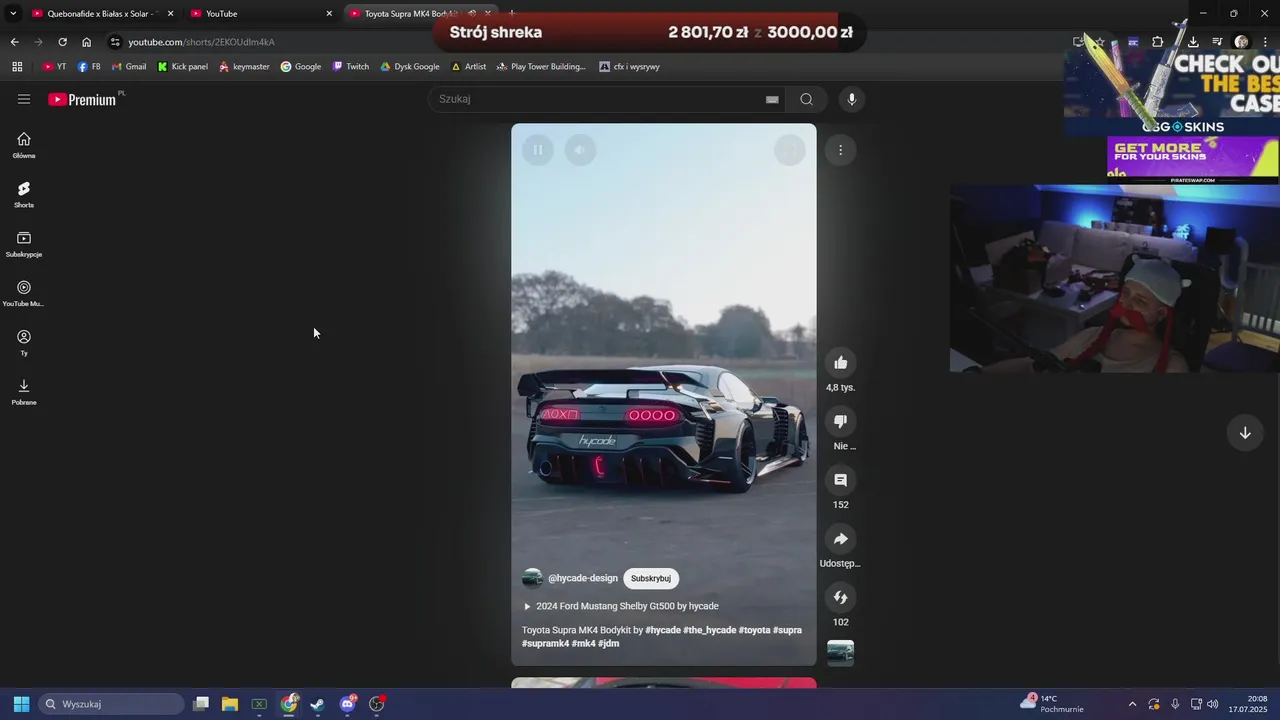This screenshot has width=1280, height=720.
Task: Open Discord from the taskbar
Action: point(347,704)
